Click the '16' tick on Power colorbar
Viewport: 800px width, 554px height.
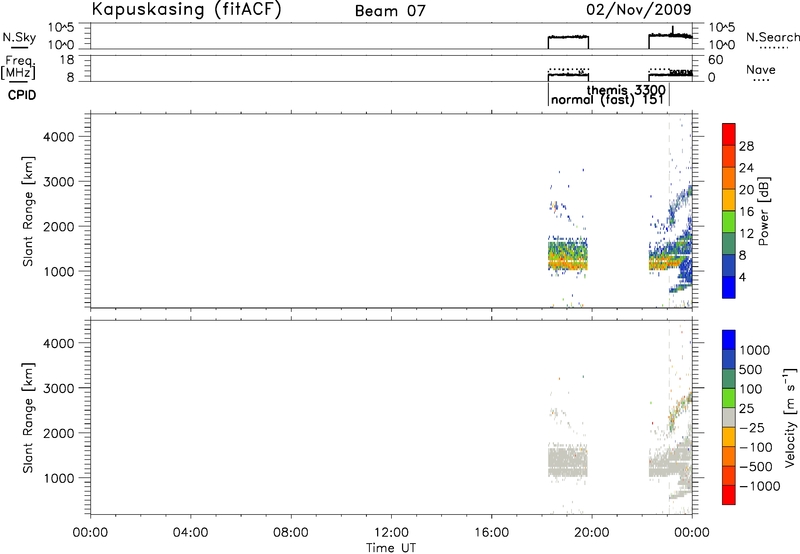[746, 212]
